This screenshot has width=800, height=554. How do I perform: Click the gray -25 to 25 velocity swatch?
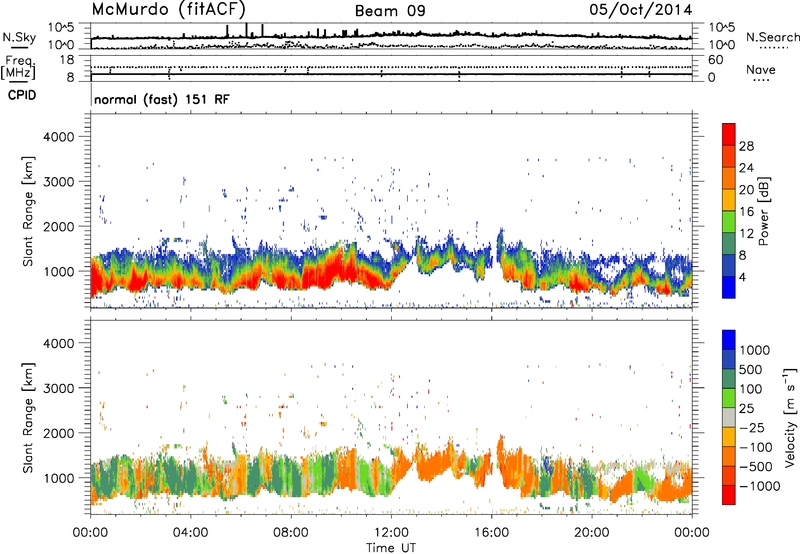(729, 417)
